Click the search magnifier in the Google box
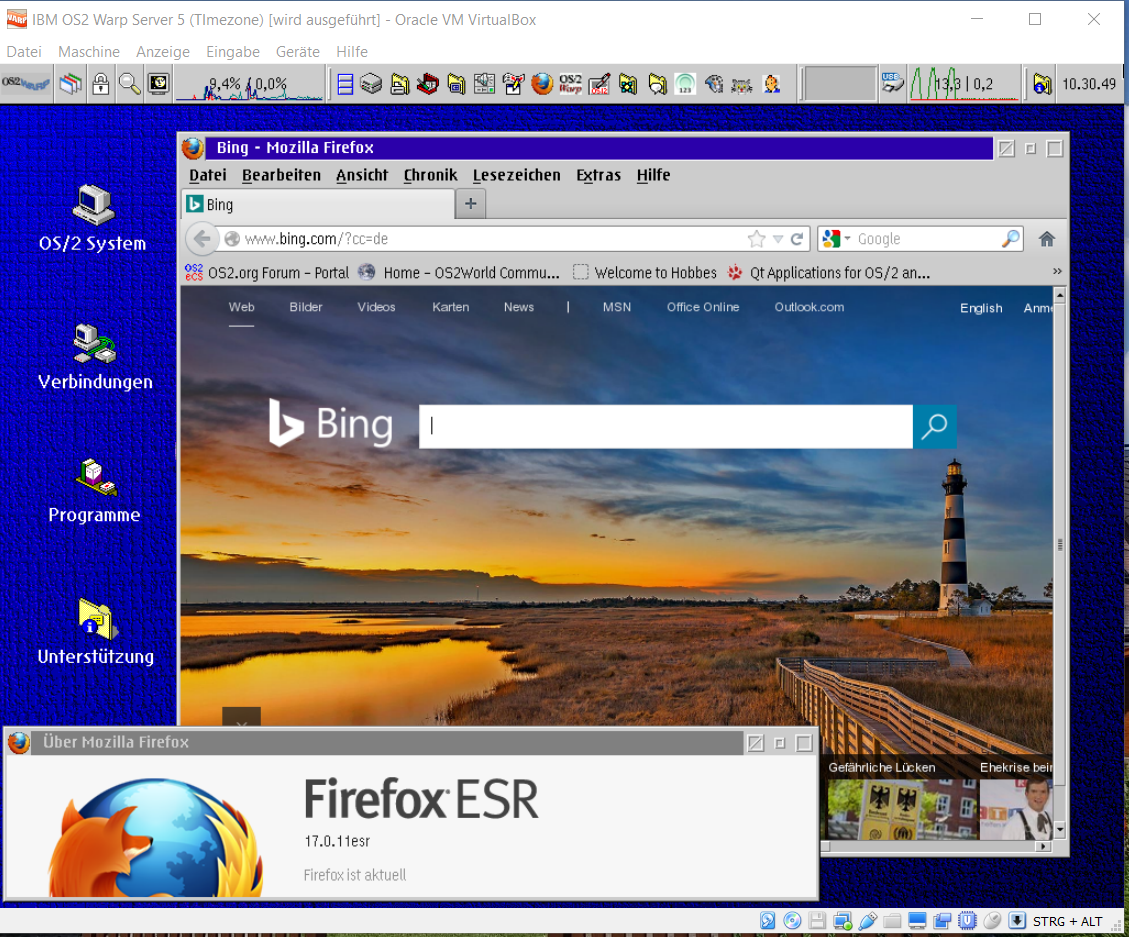 (1011, 238)
